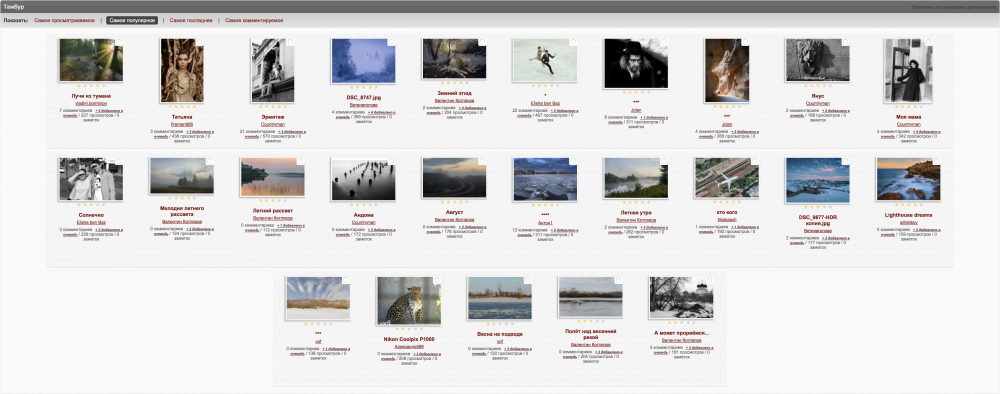Viewport: 1000px width, 394px height.
Task: Open author 'fireman666' profile link
Action: pyautogui.click(x=182, y=124)
